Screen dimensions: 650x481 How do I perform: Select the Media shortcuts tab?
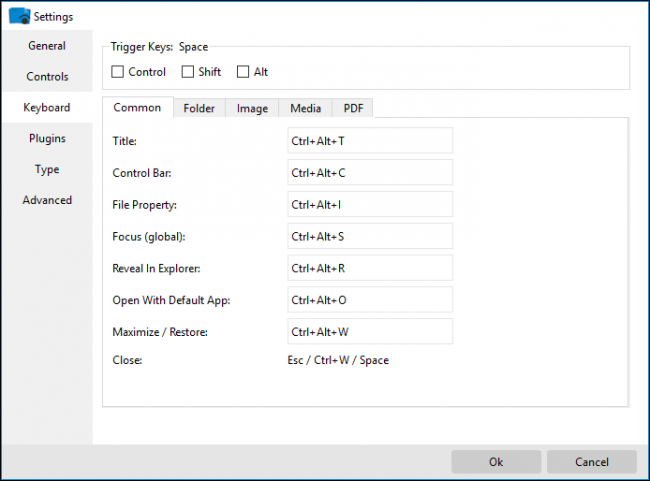[x=306, y=109]
